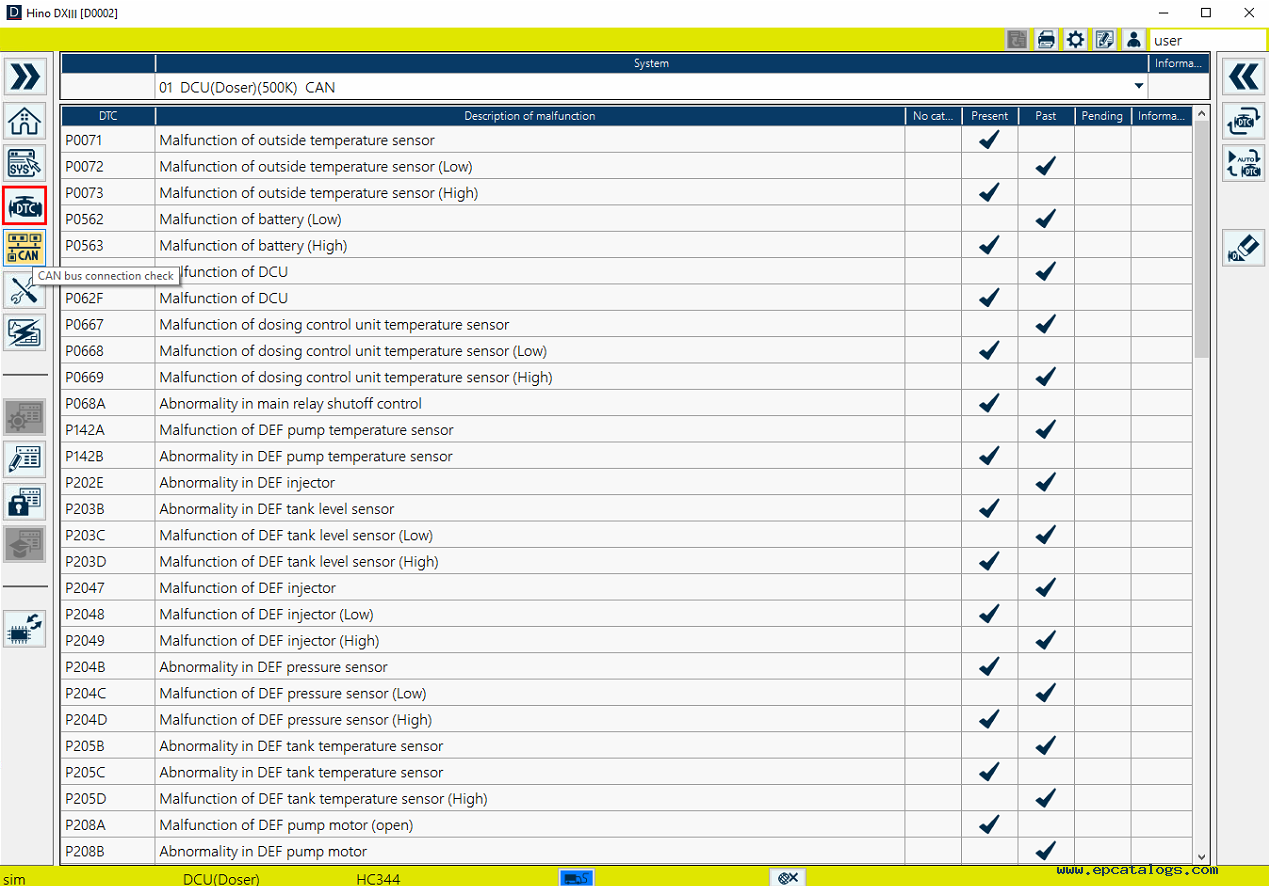Click the print icon in top toolbar
Viewport: 1269px width, 886px height.
[1046, 40]
